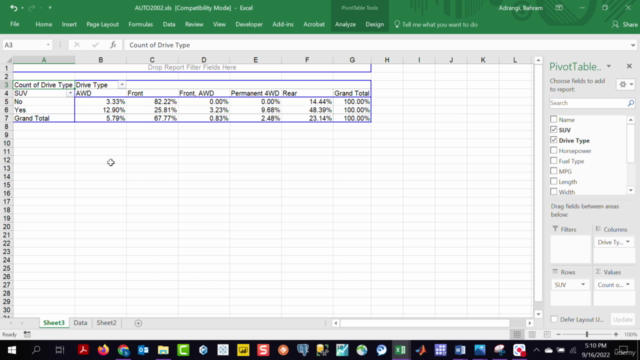Check the Length field checkbox
Viewport: 640px width, 360px height.
pos(553,181)
